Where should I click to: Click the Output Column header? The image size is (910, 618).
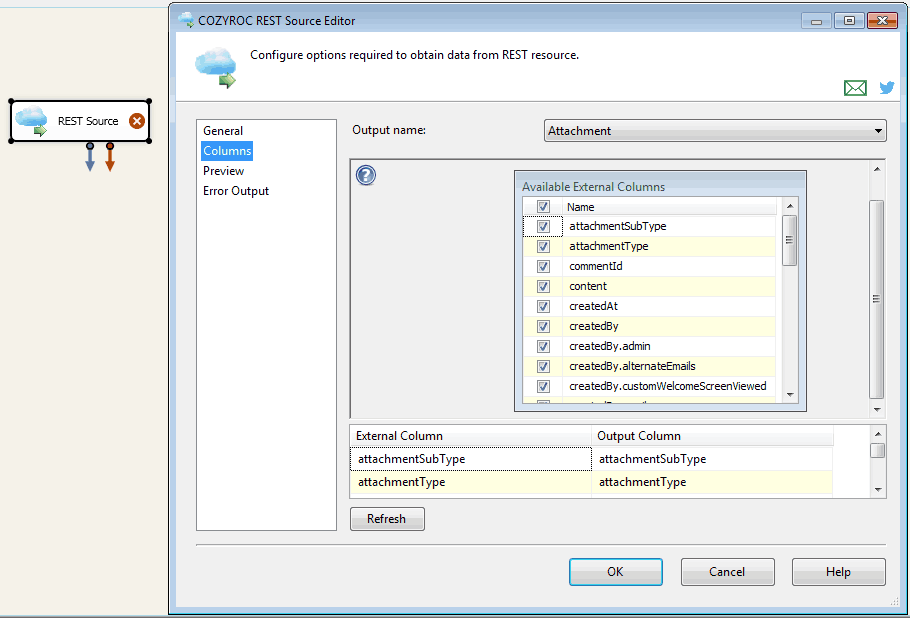pyautogui.click(x=712, y=436)
